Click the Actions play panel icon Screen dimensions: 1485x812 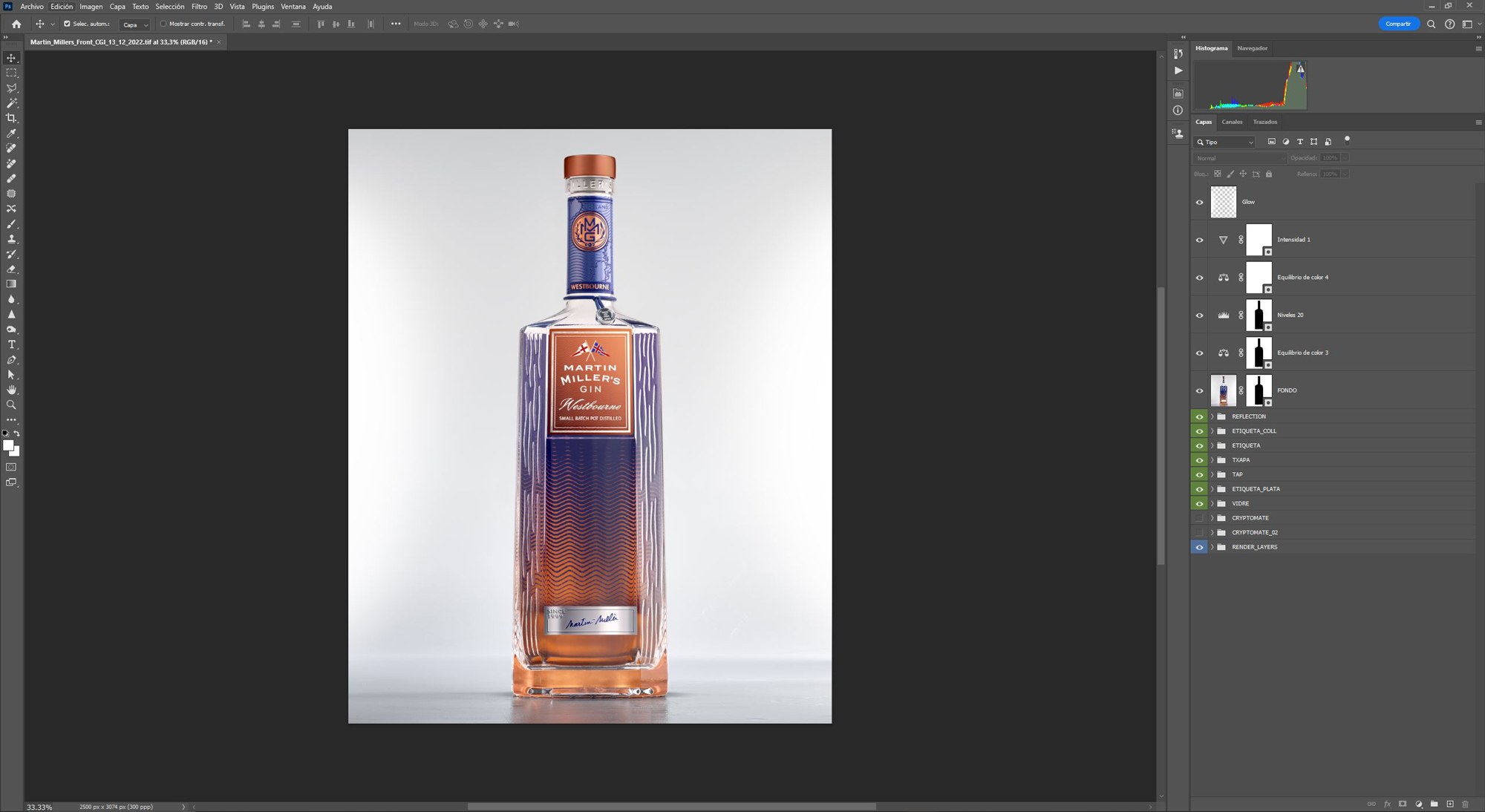pyautogui.click(x=1178, y=71)
